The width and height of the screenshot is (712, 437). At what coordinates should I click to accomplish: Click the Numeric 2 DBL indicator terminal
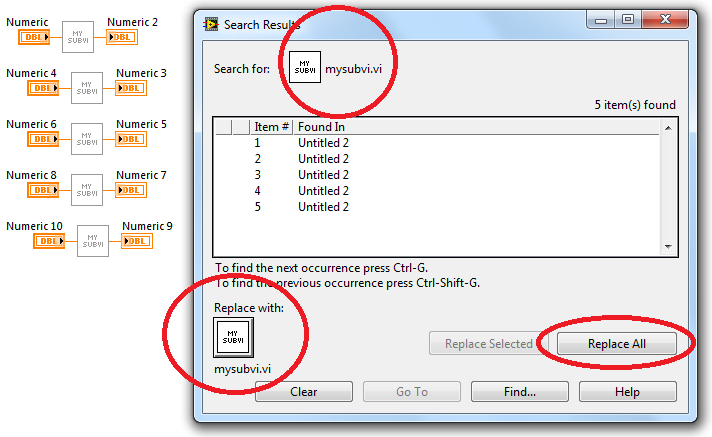[122, 37]
